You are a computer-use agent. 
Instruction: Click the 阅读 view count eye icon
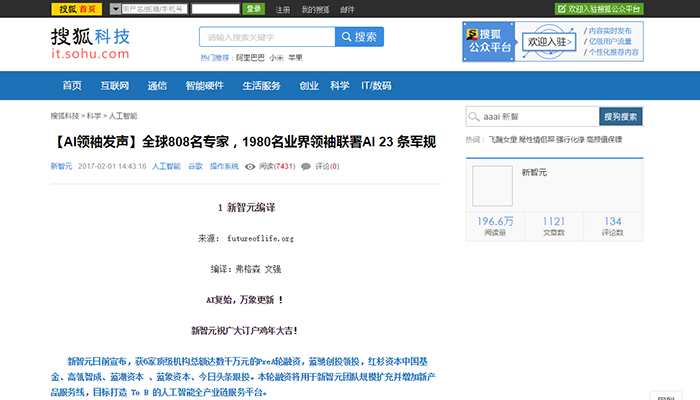point(251,166)
